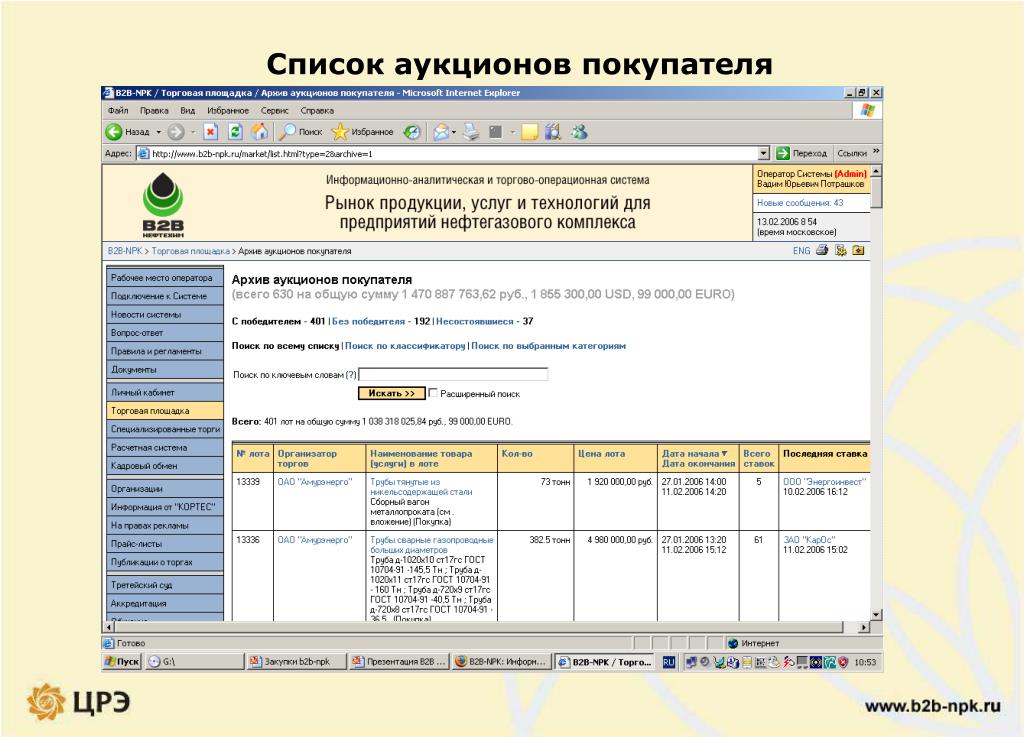This screenshot has height=737, width=1024.
Task: Switch to Презентация B2B taskbar window
Action: pos(398,662)
